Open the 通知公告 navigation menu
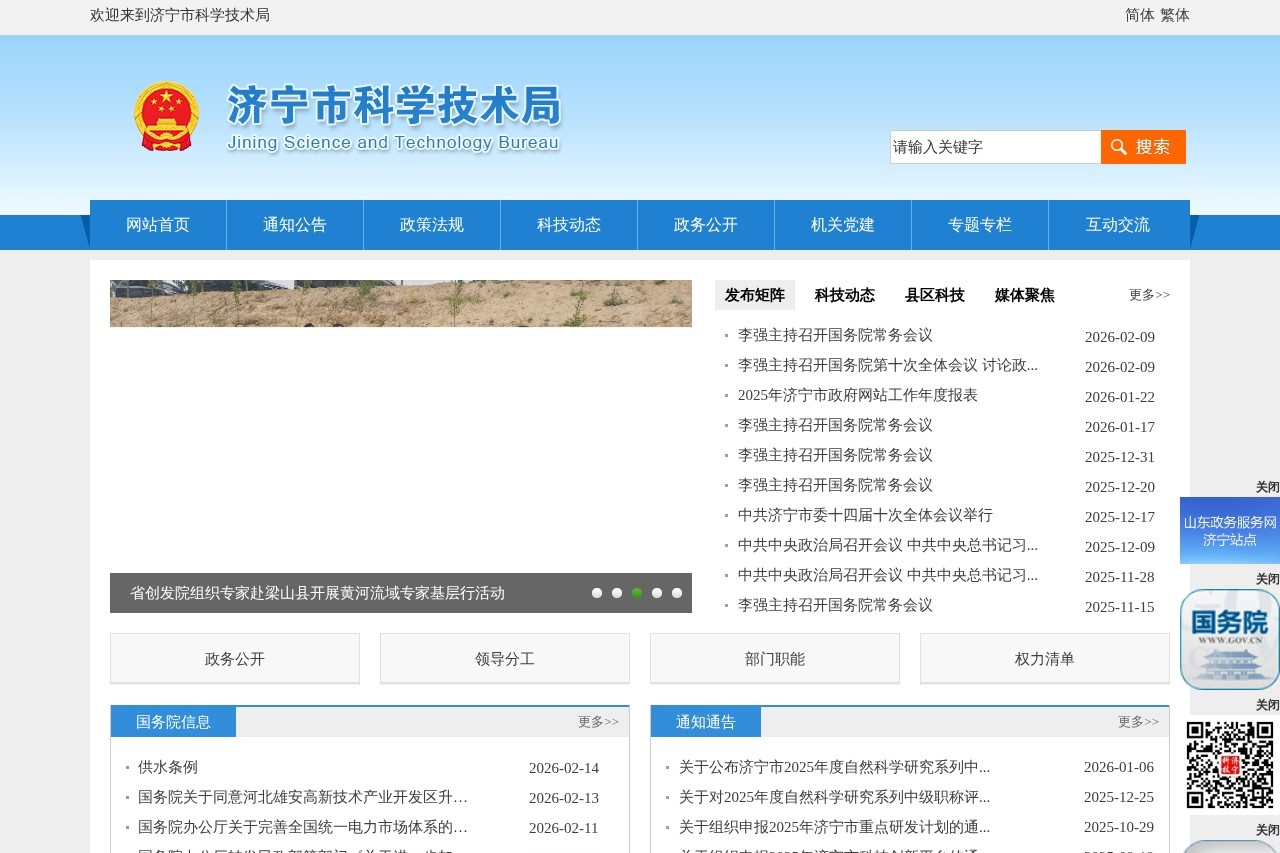The width and height of the screenshot is (1280, 853). 295,225
